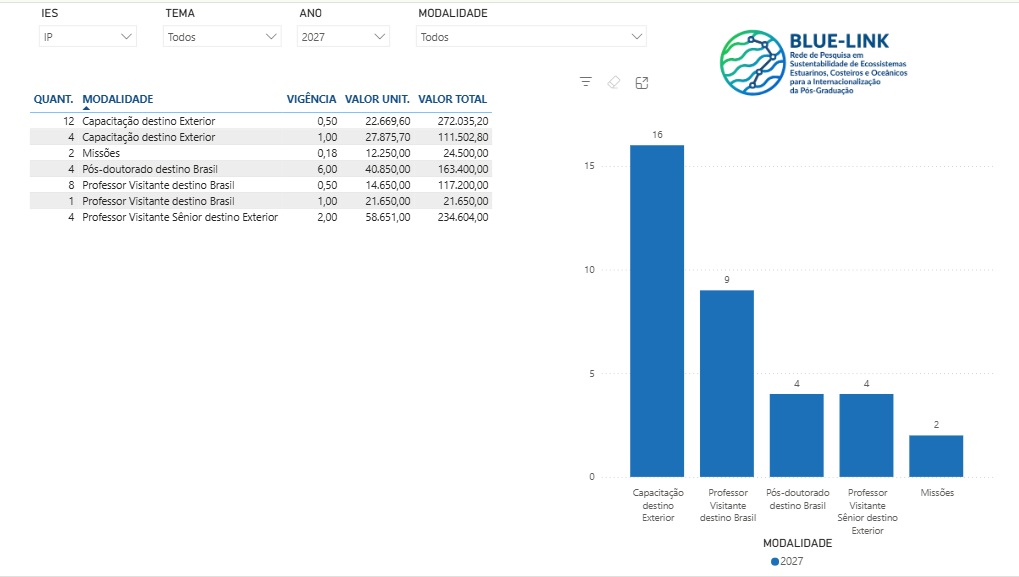Click the Missões bar in chart
The image size is (1019, 577).
pos(936,456)
